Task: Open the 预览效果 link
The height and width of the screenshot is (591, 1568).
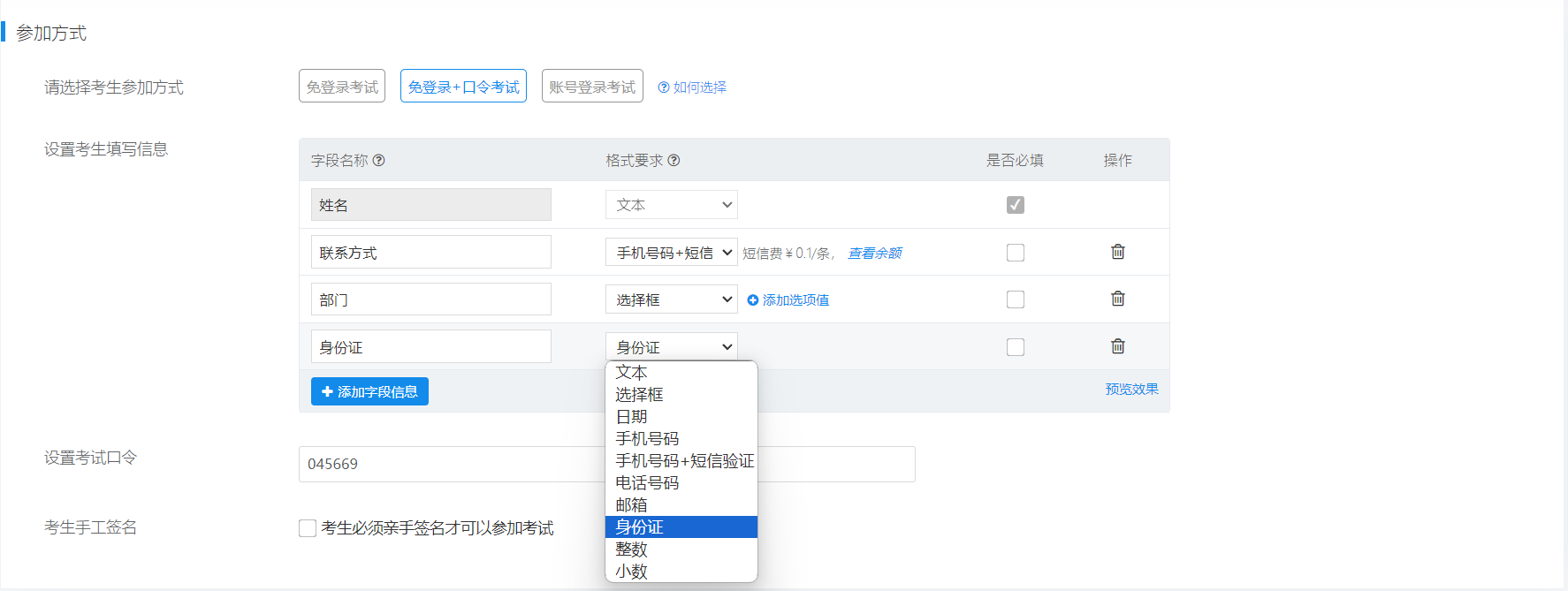Action: click(x=1131, y=389)
